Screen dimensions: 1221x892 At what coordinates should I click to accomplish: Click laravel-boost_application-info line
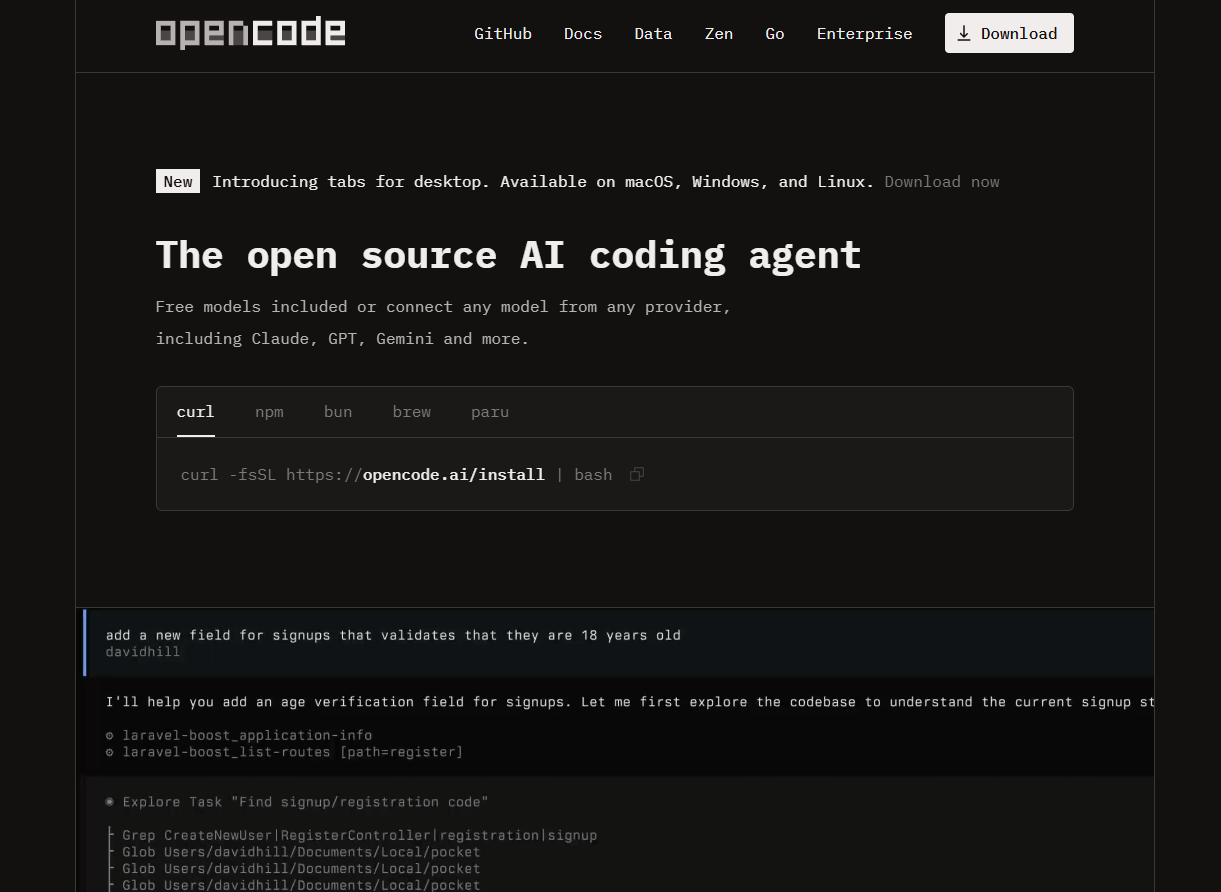click(x=239, y=735)
